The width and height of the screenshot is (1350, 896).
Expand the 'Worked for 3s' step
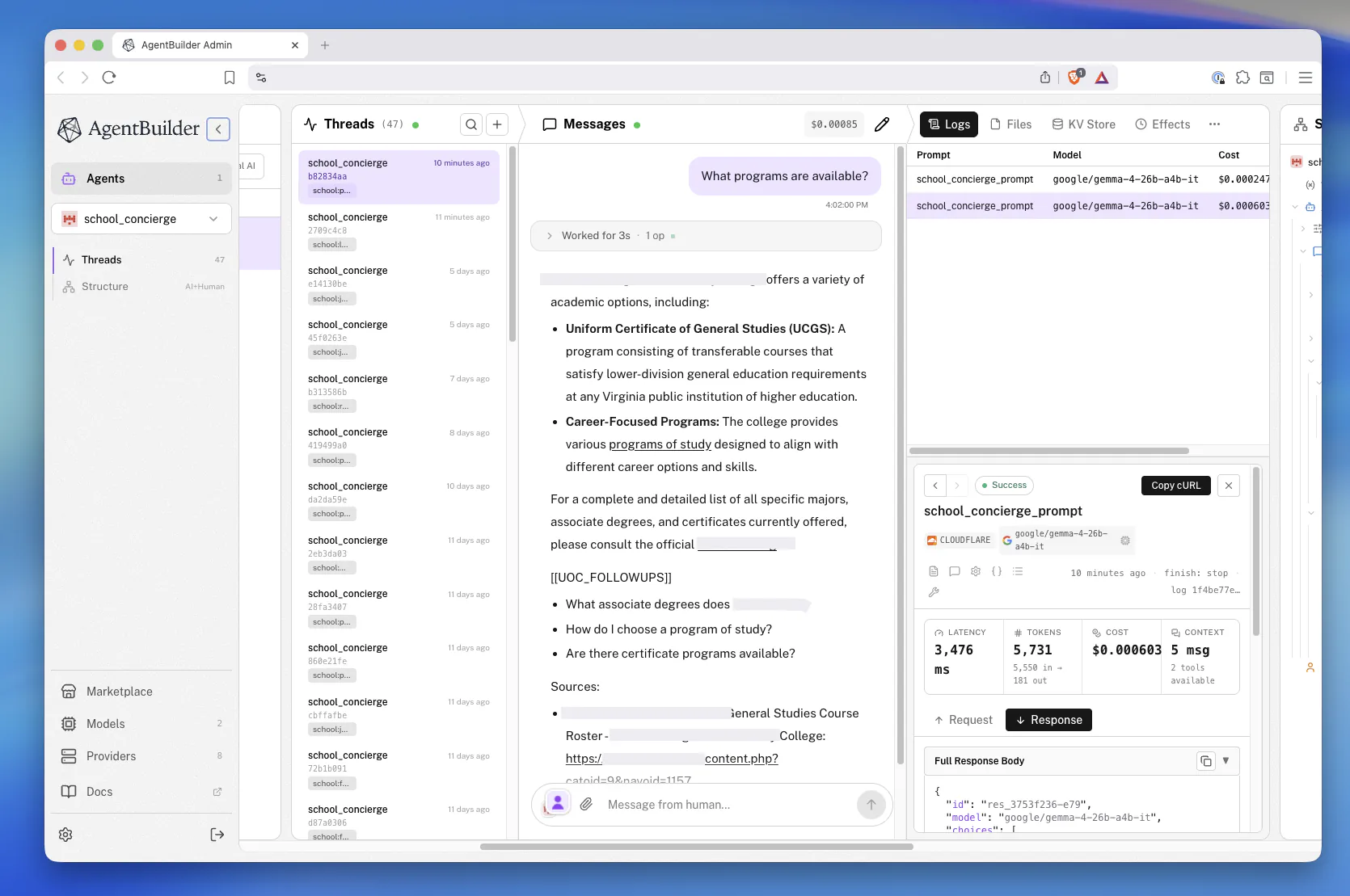click(x=706, y=236)
